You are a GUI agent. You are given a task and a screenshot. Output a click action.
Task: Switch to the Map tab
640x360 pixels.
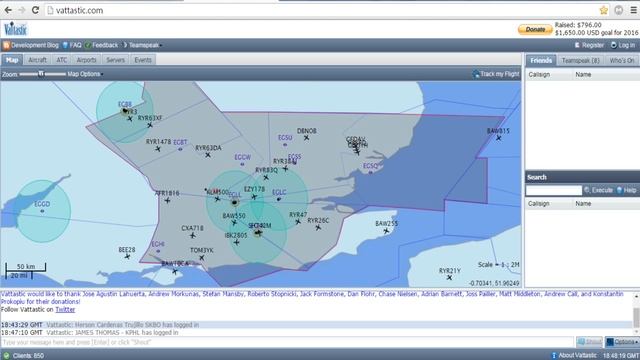[x=12, y=60]
